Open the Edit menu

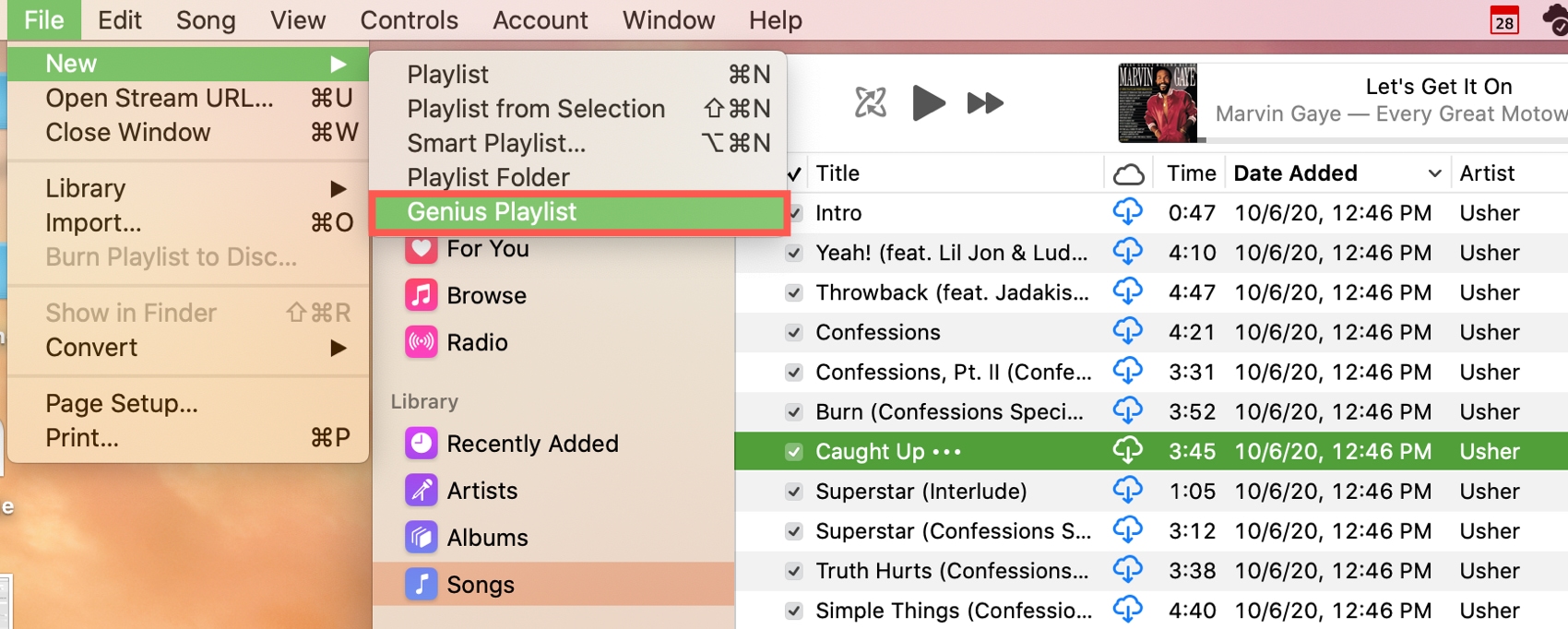[120, 19]
